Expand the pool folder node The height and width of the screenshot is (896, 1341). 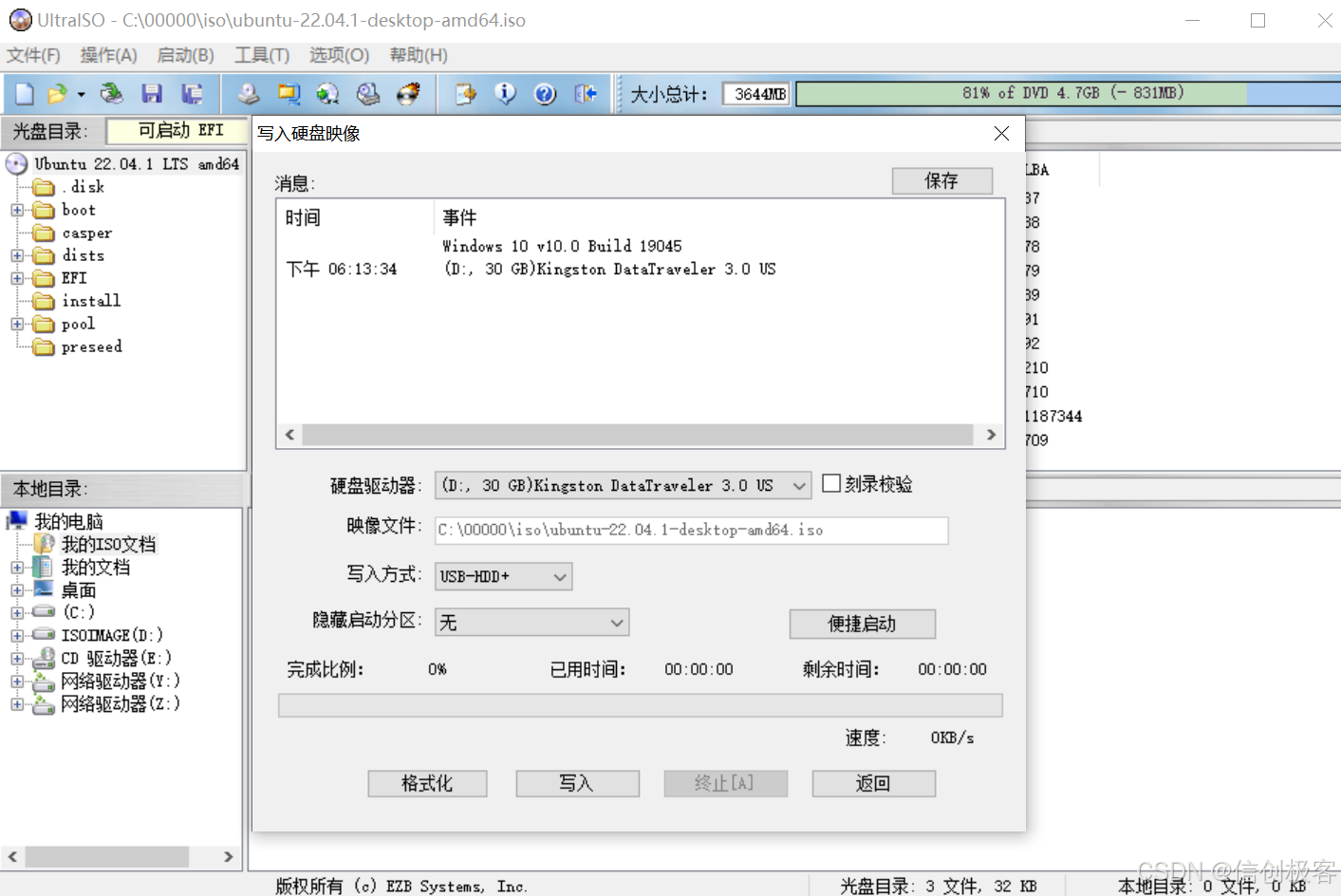coord(17,324)
